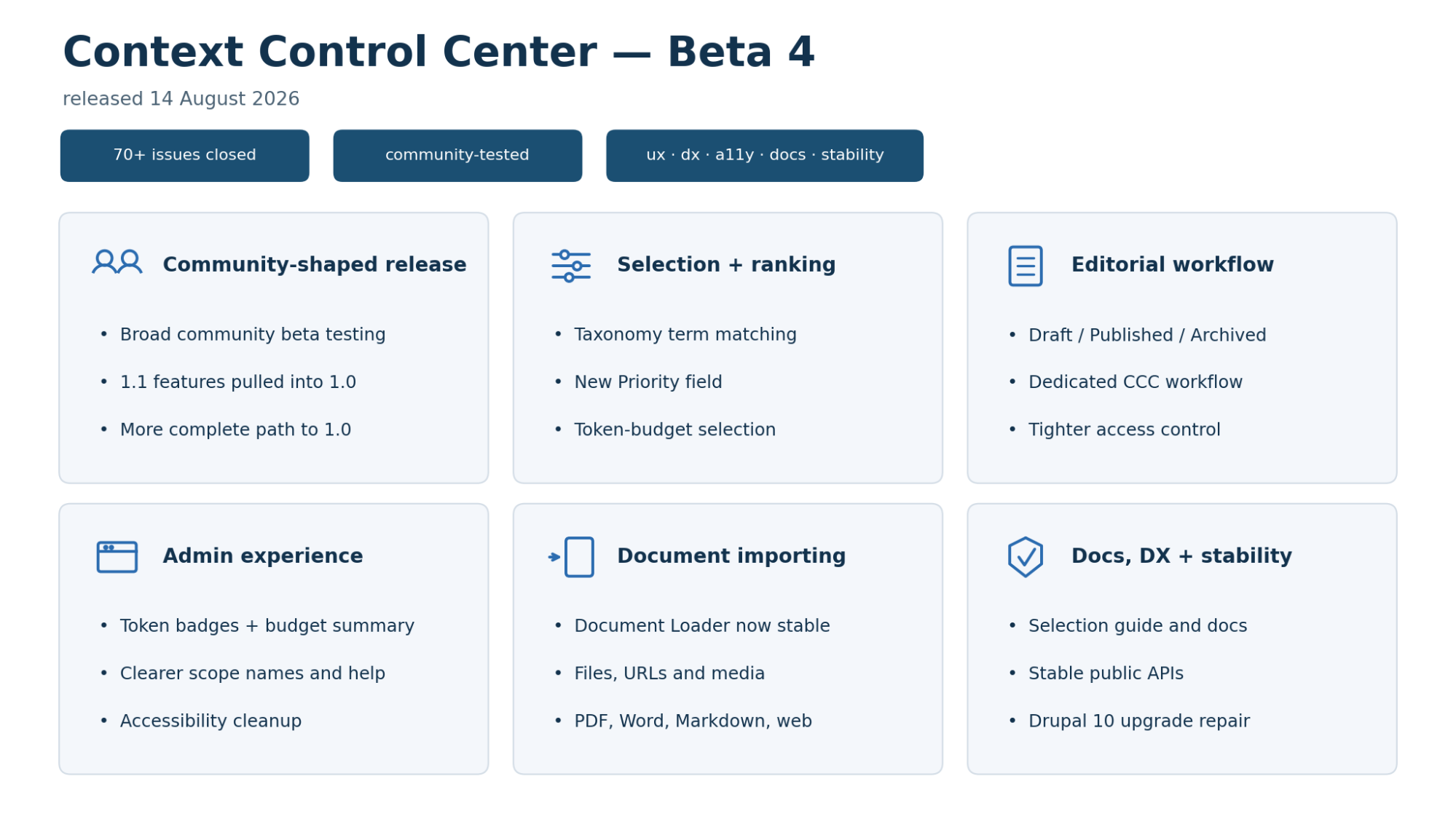Screen dimensions: 1456x819
Task: Click the heading 'Docs, DX + stability'
Action: (1181, 555)
